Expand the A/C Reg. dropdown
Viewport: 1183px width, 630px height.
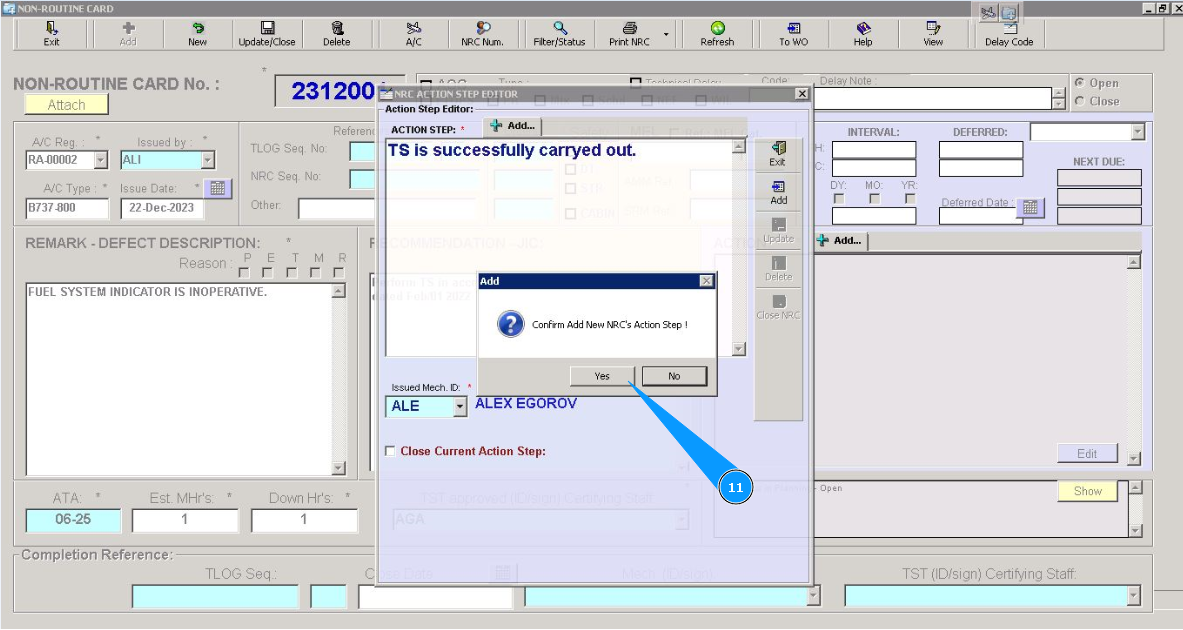click(101, 160)
